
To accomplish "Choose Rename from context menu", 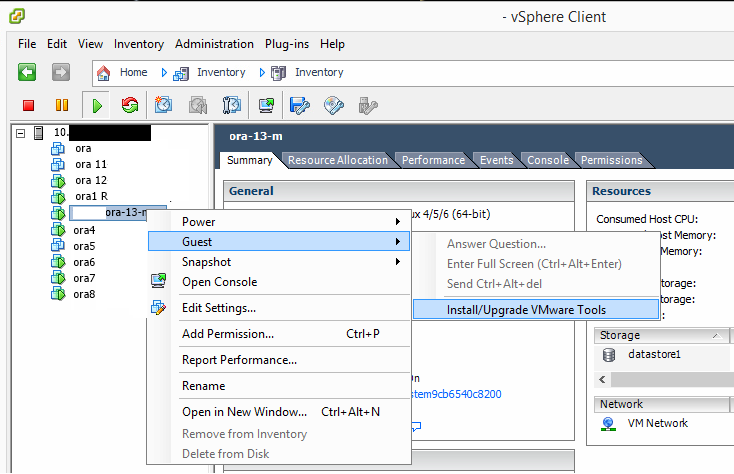I will (279, 386).
